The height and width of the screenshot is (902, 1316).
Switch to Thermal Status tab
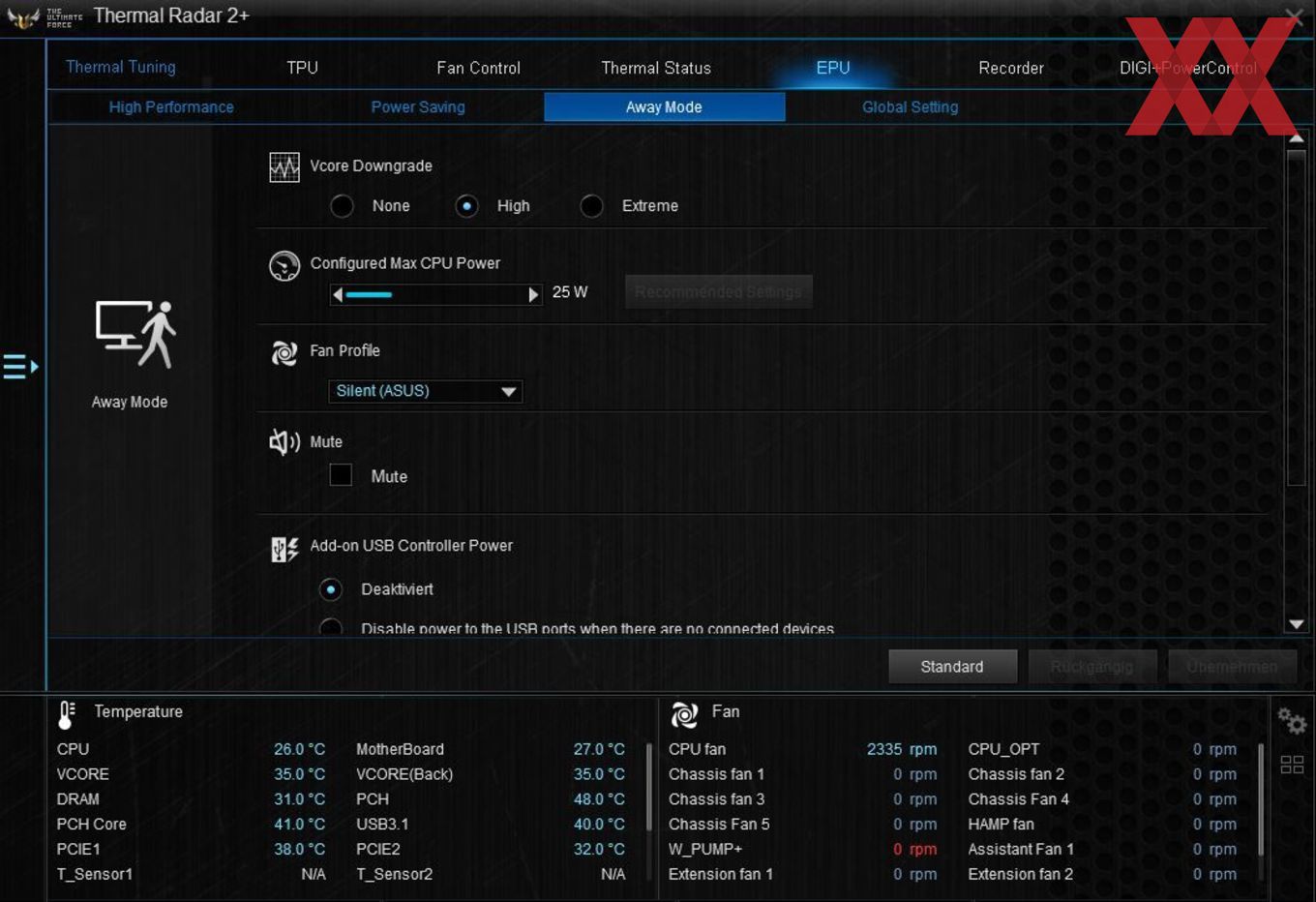point(656,68)
